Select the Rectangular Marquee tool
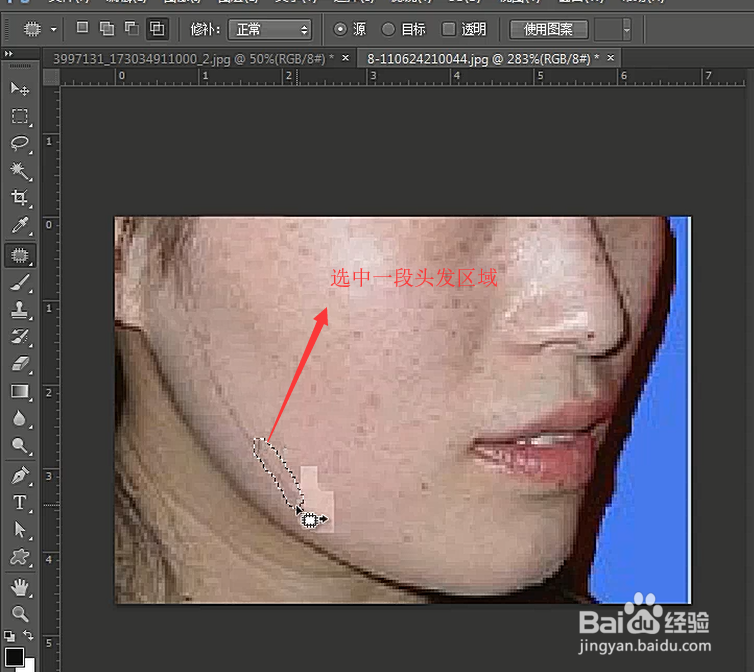 (x=20, y=116)
